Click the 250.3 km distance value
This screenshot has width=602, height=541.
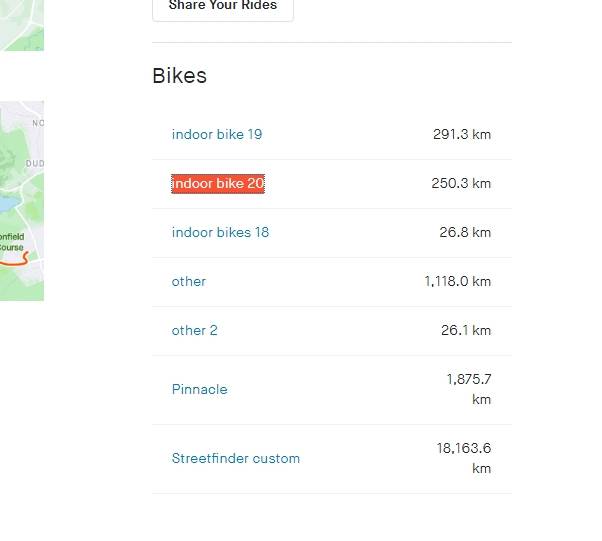pyautogui.click(x=462, y=183)
